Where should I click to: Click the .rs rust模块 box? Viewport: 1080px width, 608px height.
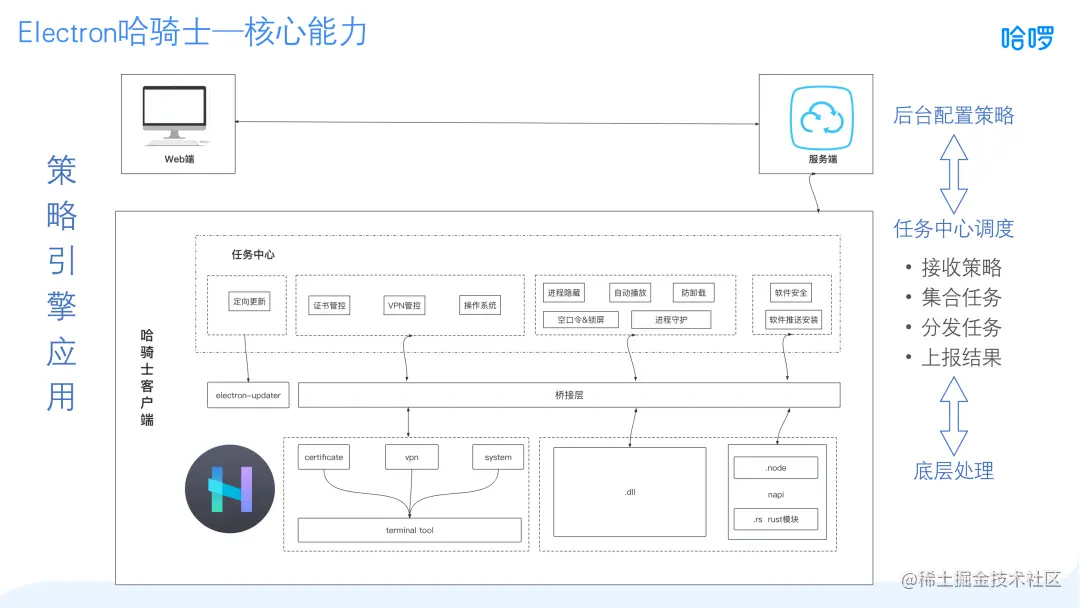[x=776, y=519]
